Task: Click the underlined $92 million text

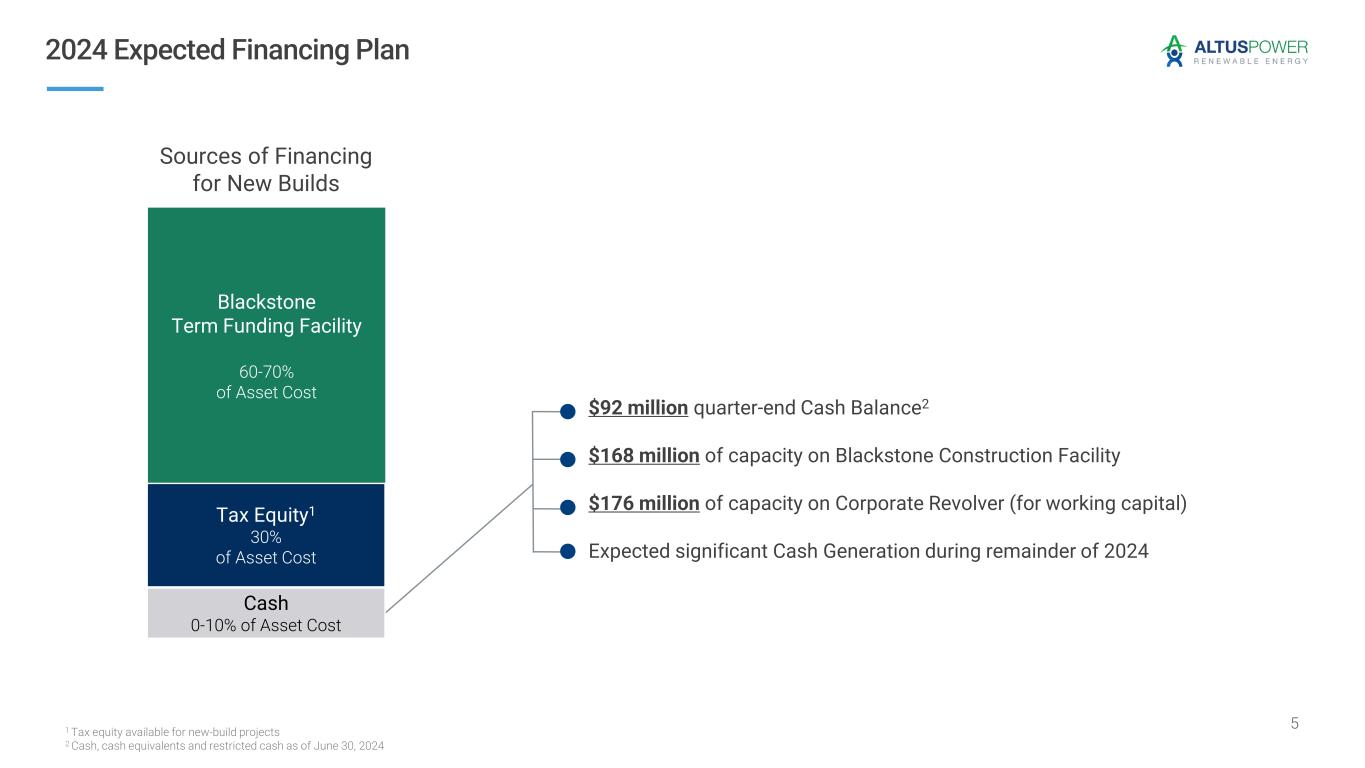Action: coord(638,408)
